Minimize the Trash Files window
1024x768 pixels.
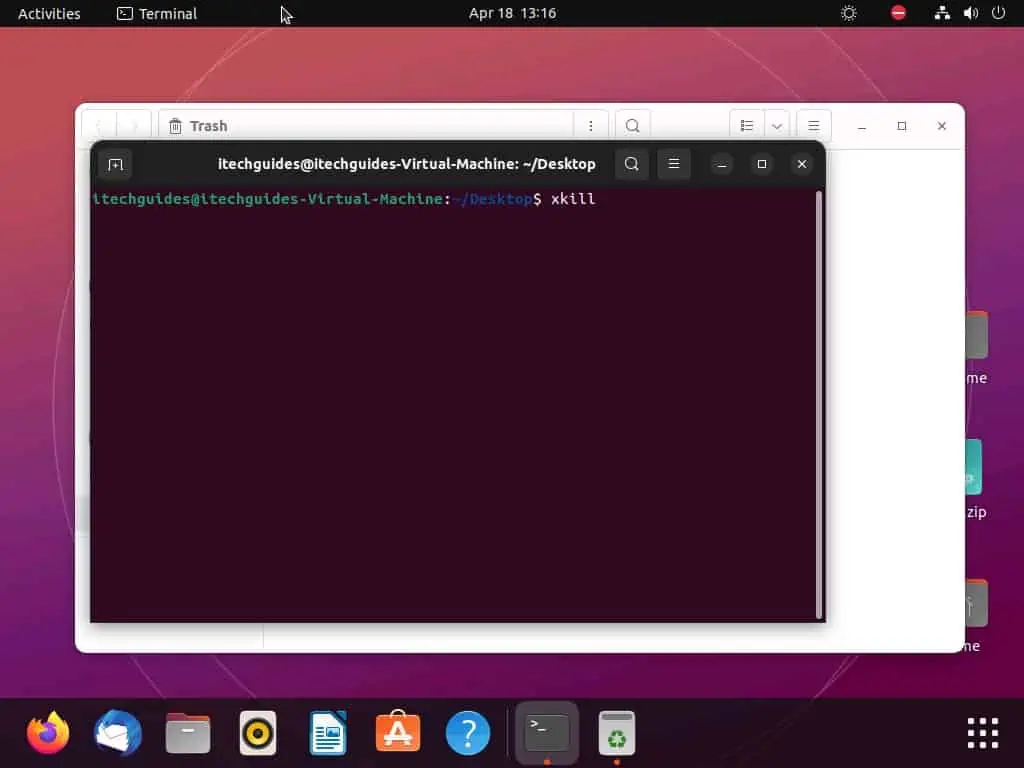861,126
